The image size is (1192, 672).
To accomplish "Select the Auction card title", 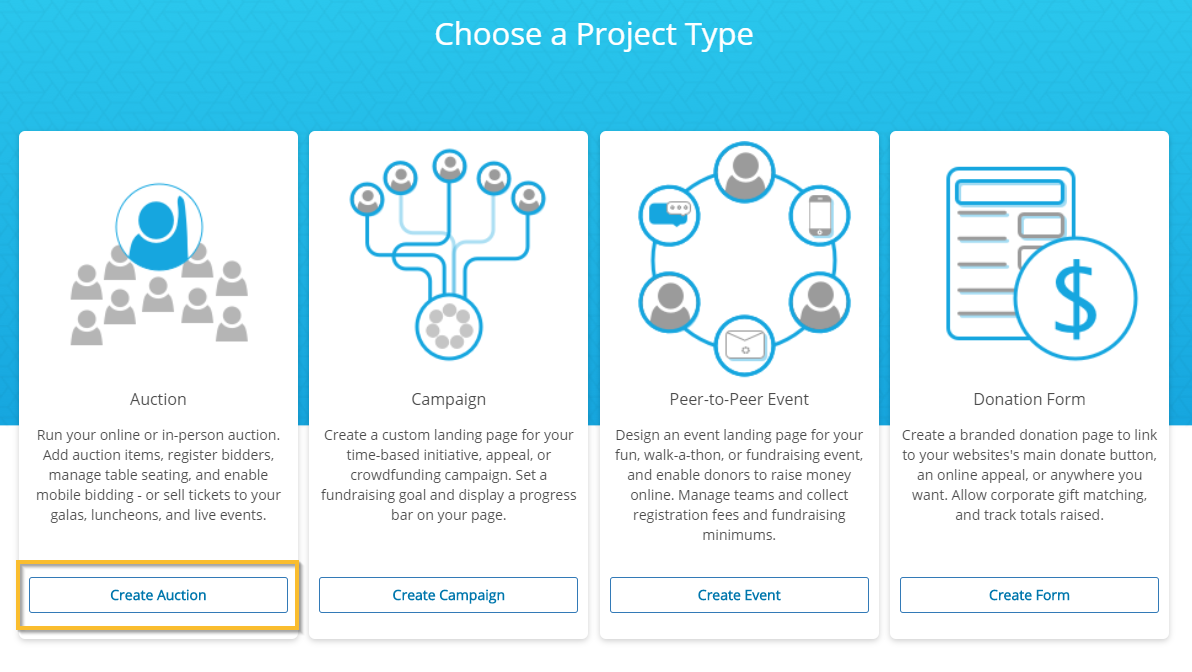I will click(x=158, y=399).
